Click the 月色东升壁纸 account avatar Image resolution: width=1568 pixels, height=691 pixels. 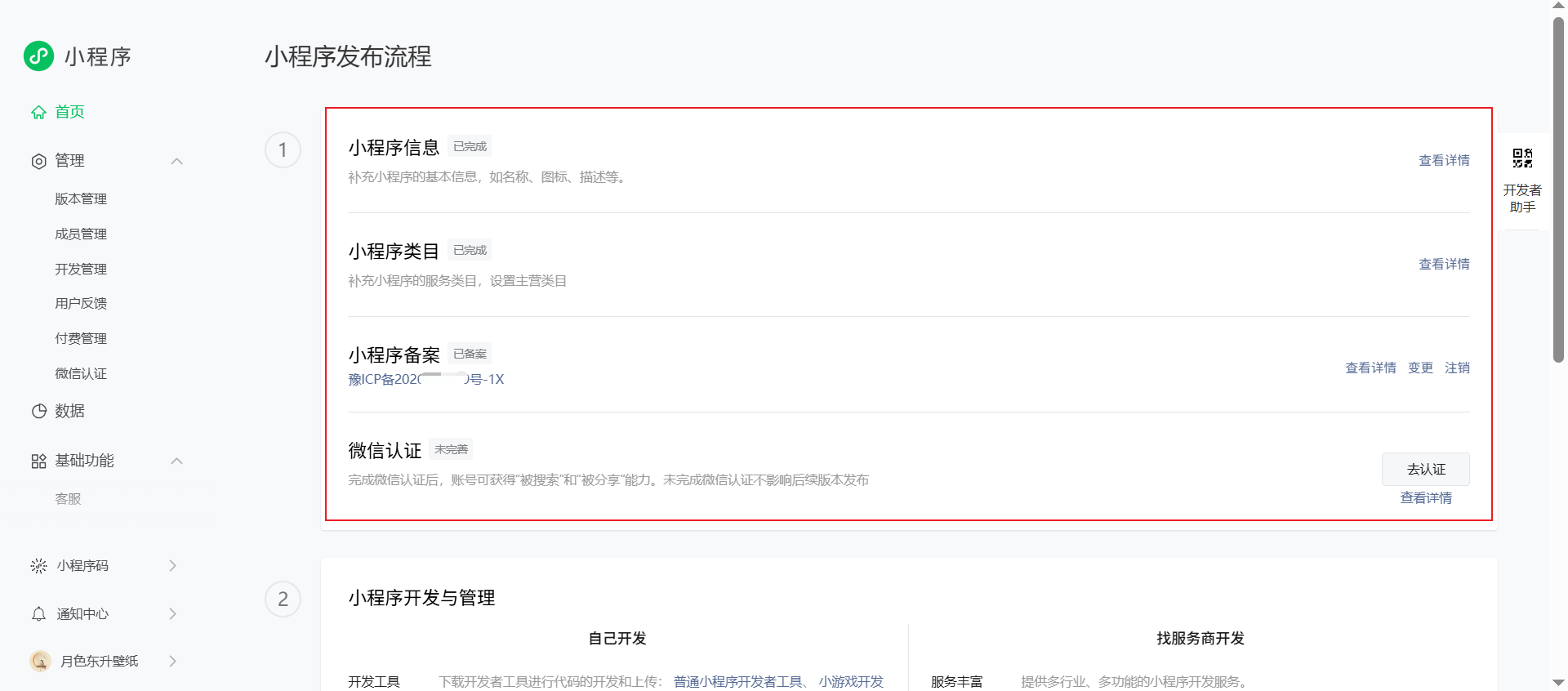40,661
